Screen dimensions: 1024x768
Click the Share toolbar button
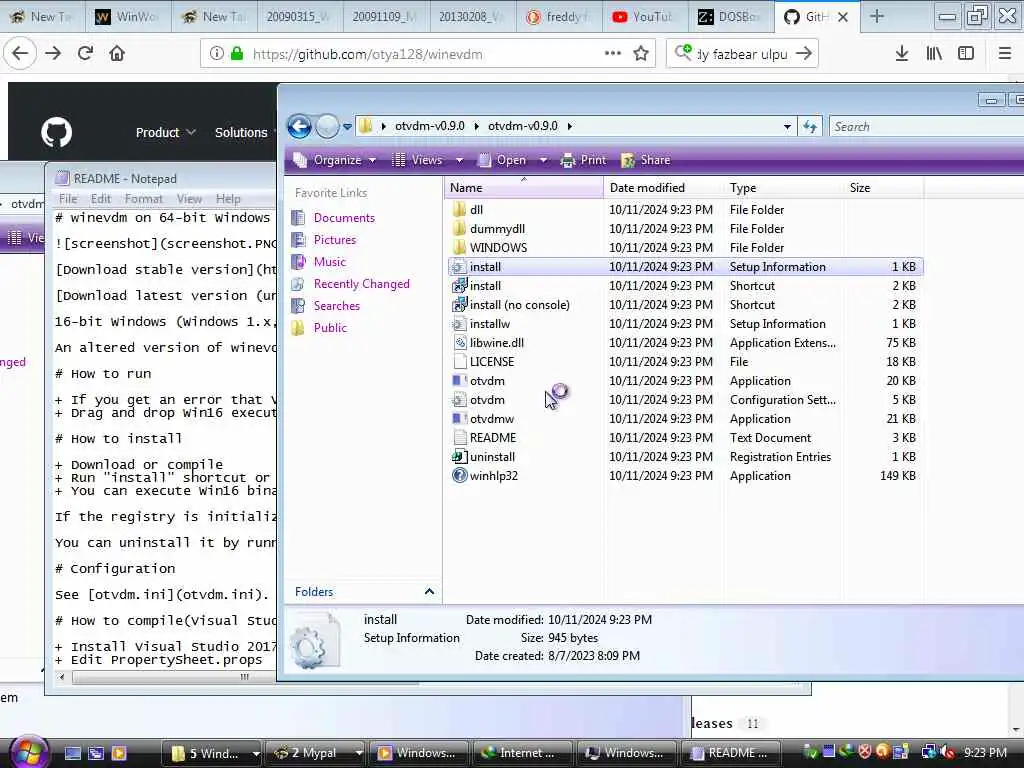(646, 160)
